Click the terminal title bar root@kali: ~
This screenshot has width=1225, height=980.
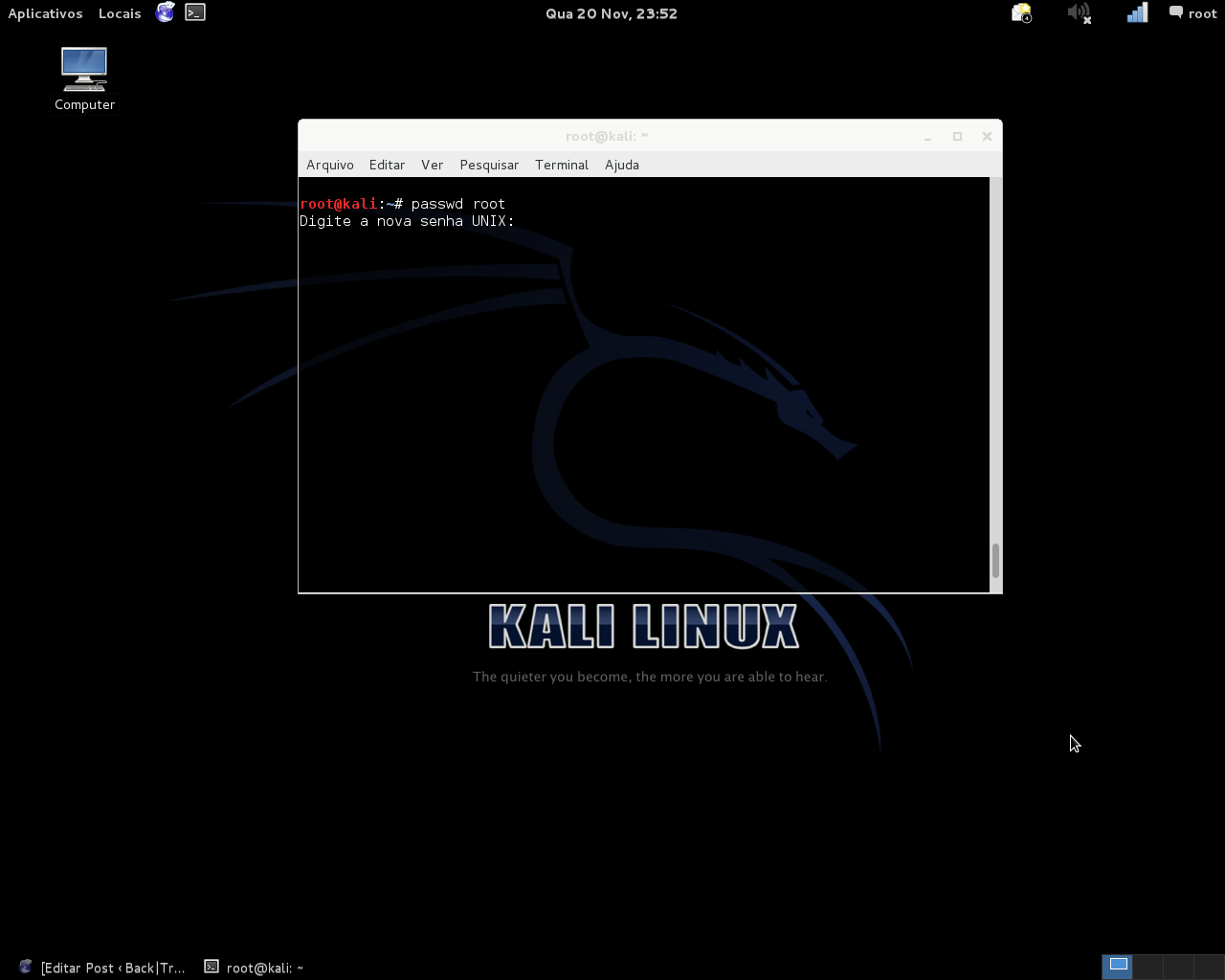pos(607,136)
